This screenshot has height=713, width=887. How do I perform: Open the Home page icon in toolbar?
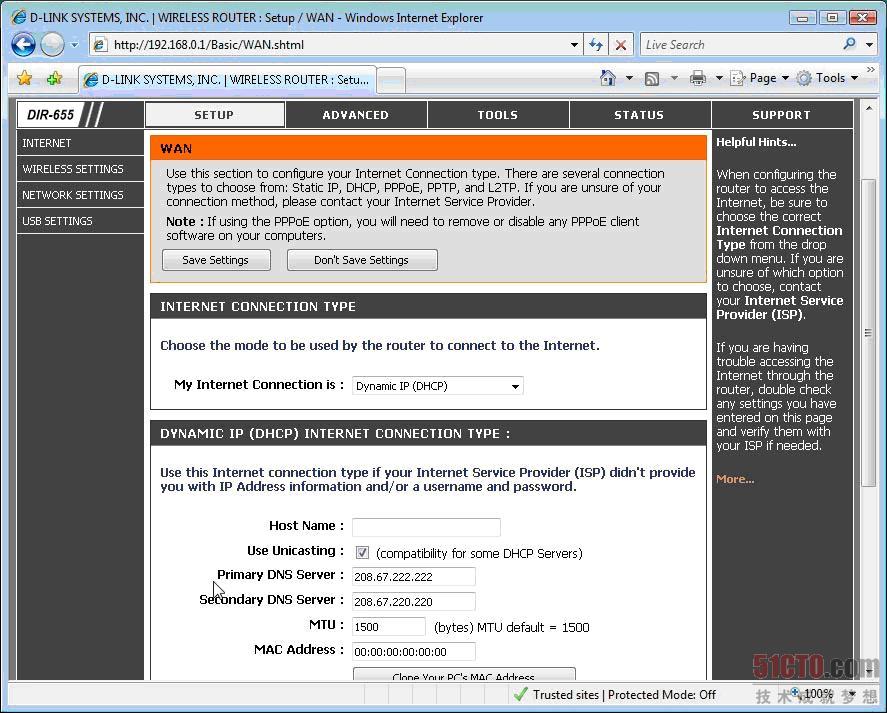click(x=608, y=78)
